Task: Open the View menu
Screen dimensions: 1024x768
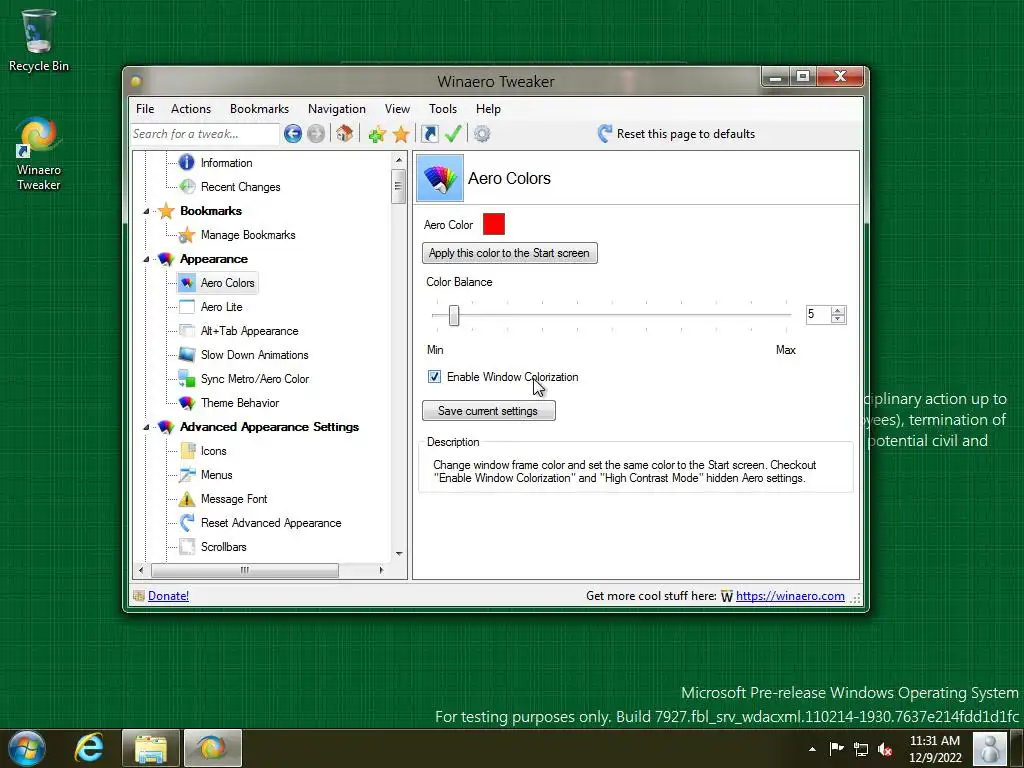Action: click(x=397, y=109)
